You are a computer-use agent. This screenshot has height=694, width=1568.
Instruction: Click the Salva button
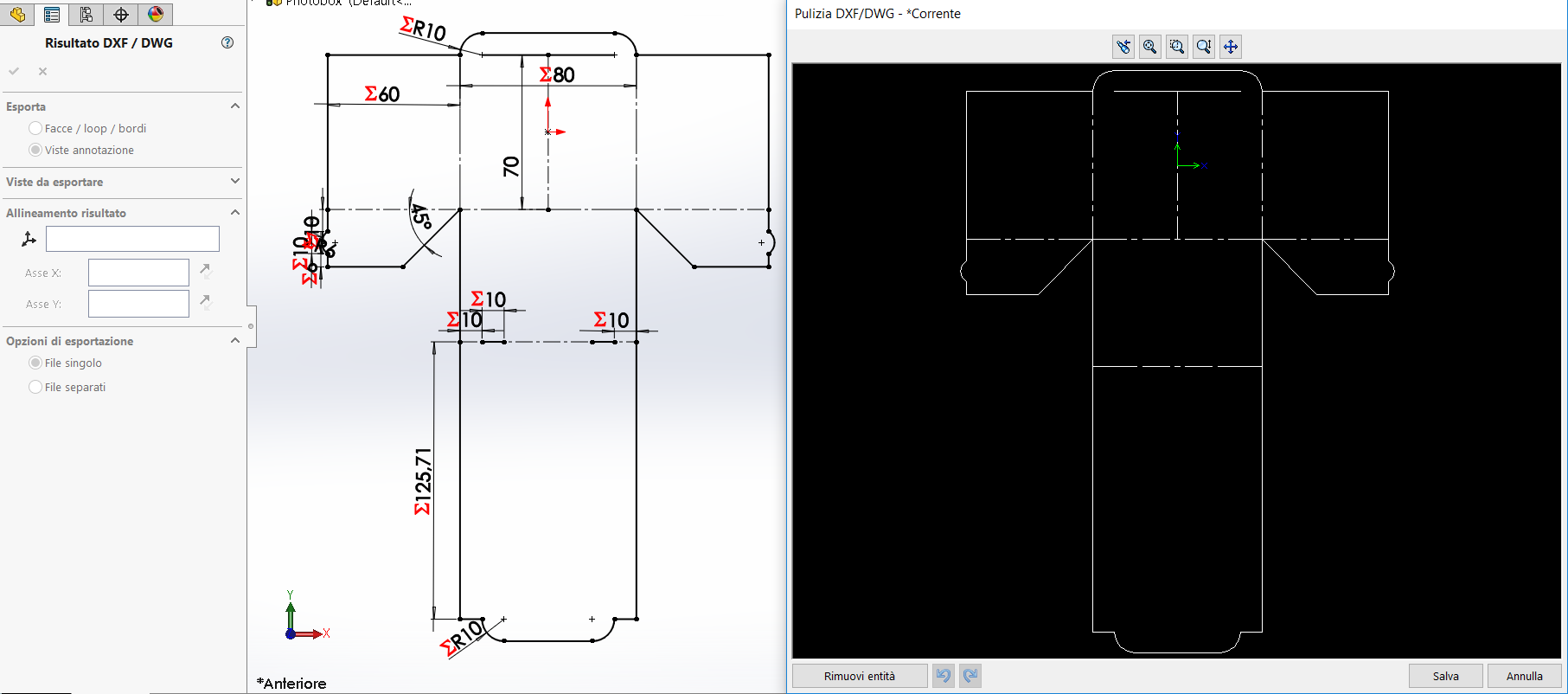point(1446,676)
